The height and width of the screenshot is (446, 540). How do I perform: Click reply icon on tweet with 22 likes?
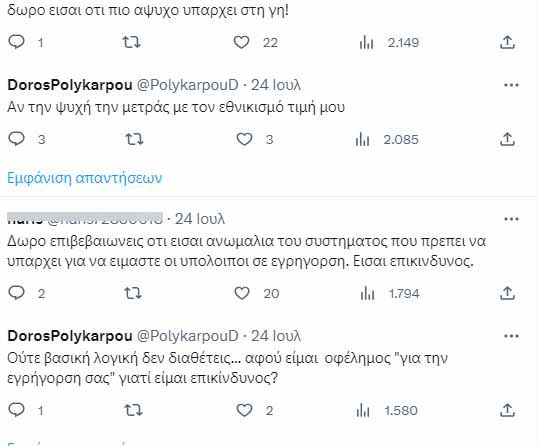16,42
